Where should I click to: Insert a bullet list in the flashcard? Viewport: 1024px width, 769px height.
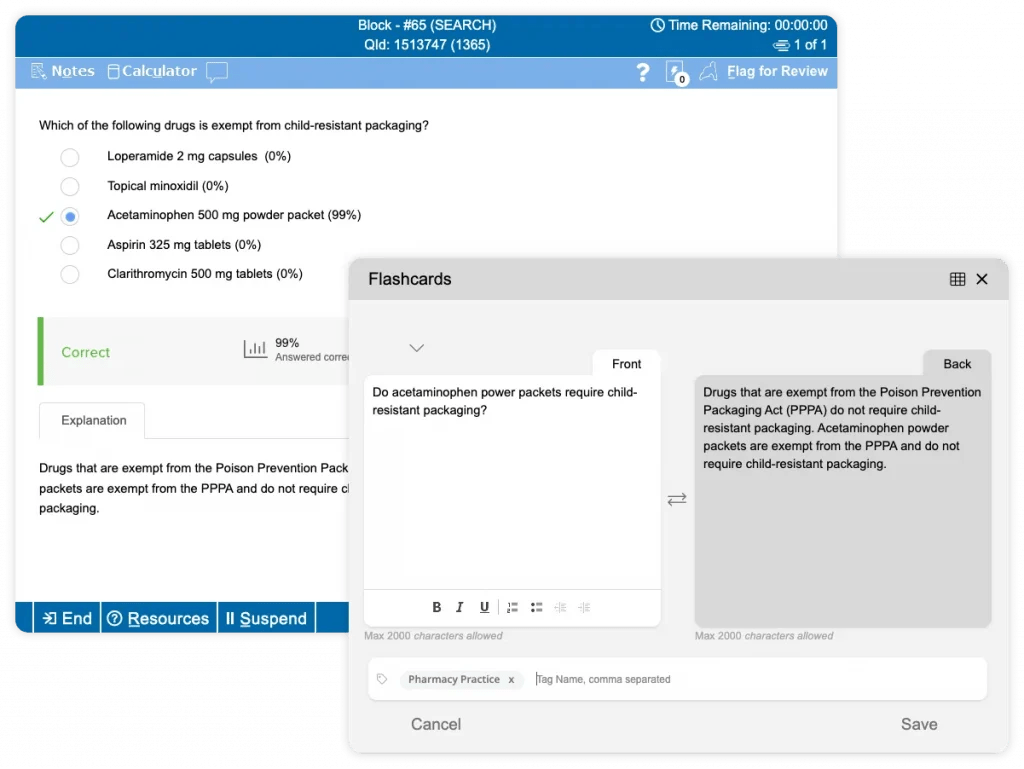point(536,607)
